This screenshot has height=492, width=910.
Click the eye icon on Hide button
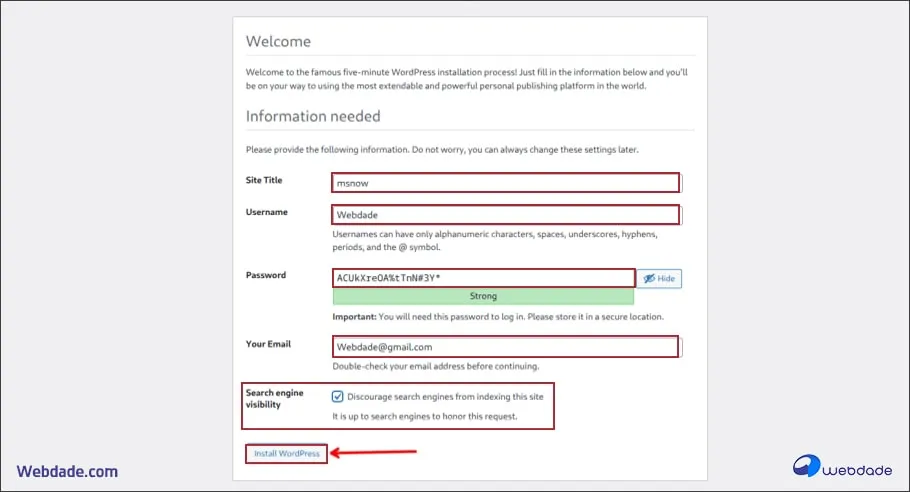(x=649, y=278)
